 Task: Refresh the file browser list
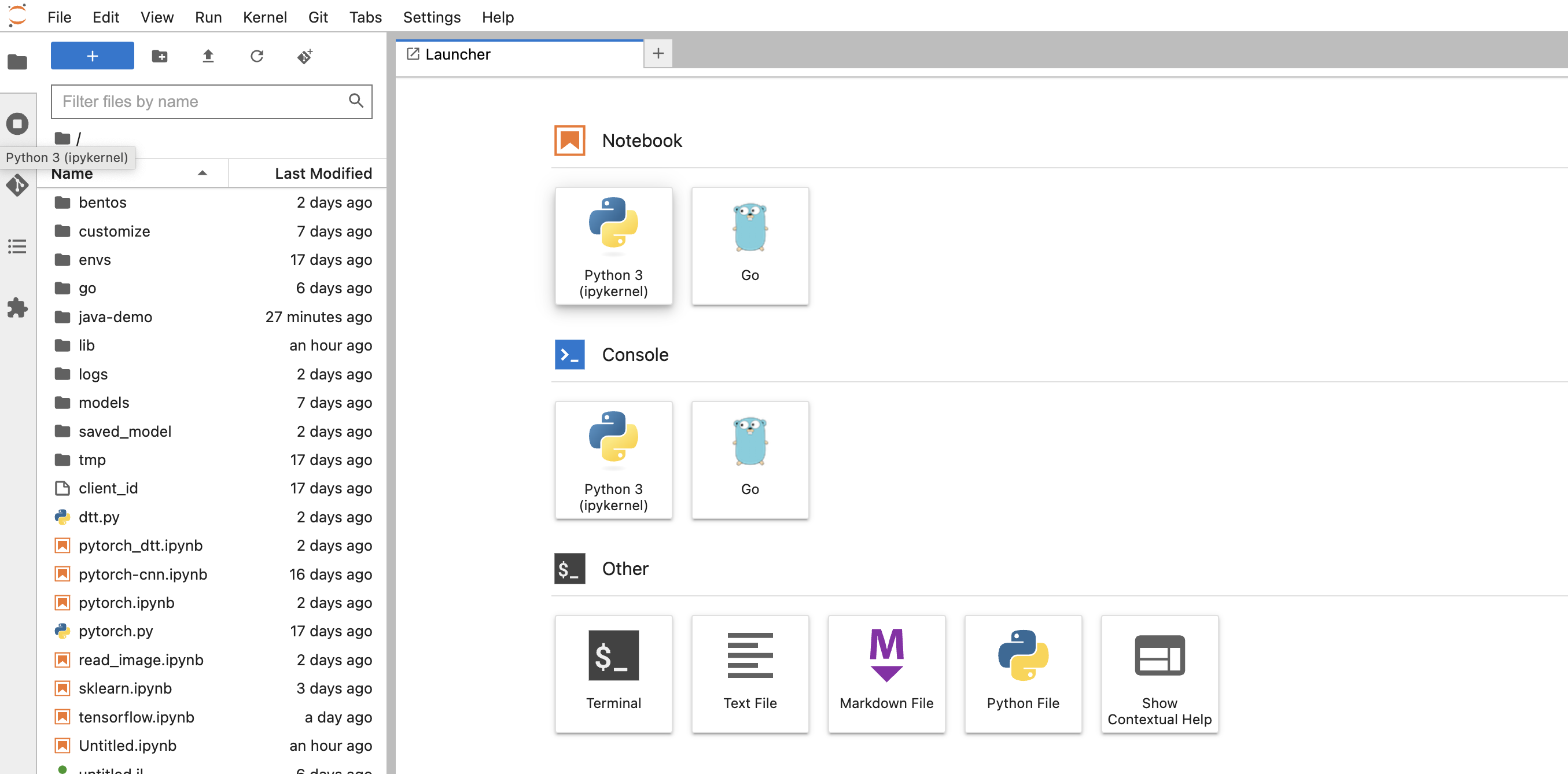257,56
